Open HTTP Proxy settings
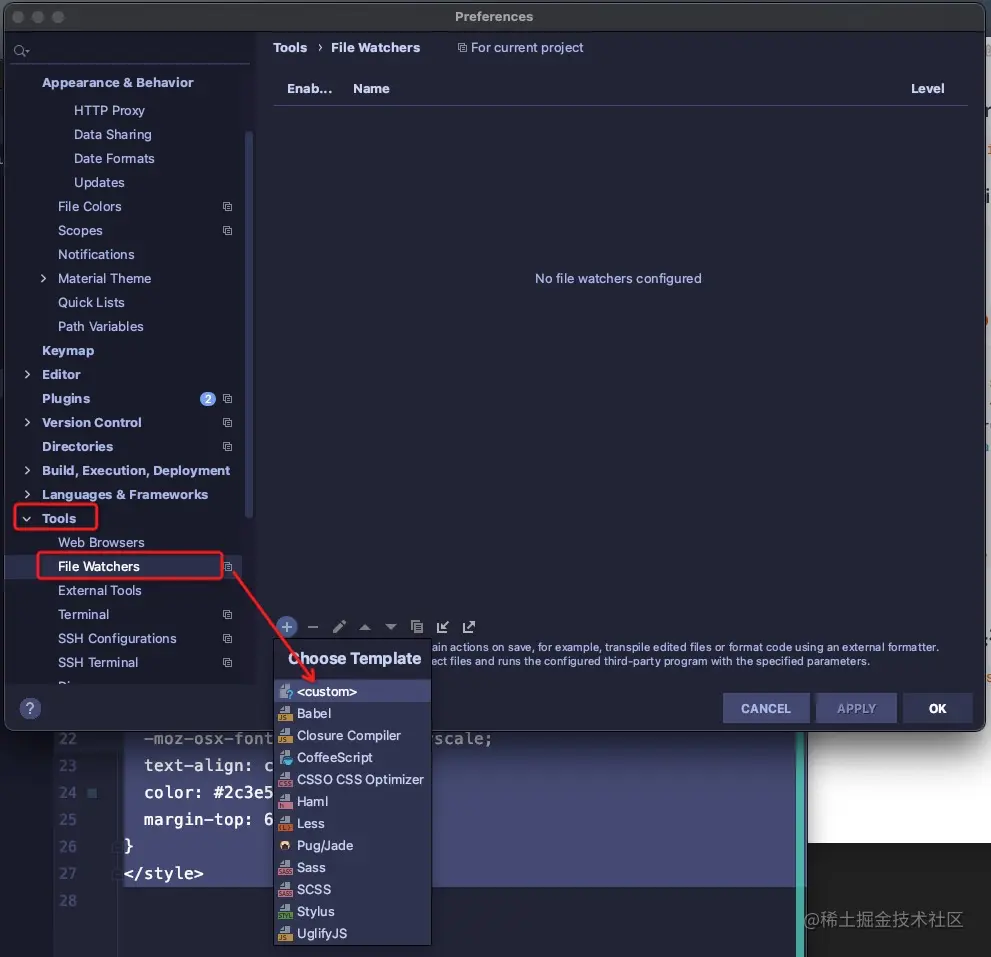The width and height of the screenshot is (991, 957). point(109,111)
